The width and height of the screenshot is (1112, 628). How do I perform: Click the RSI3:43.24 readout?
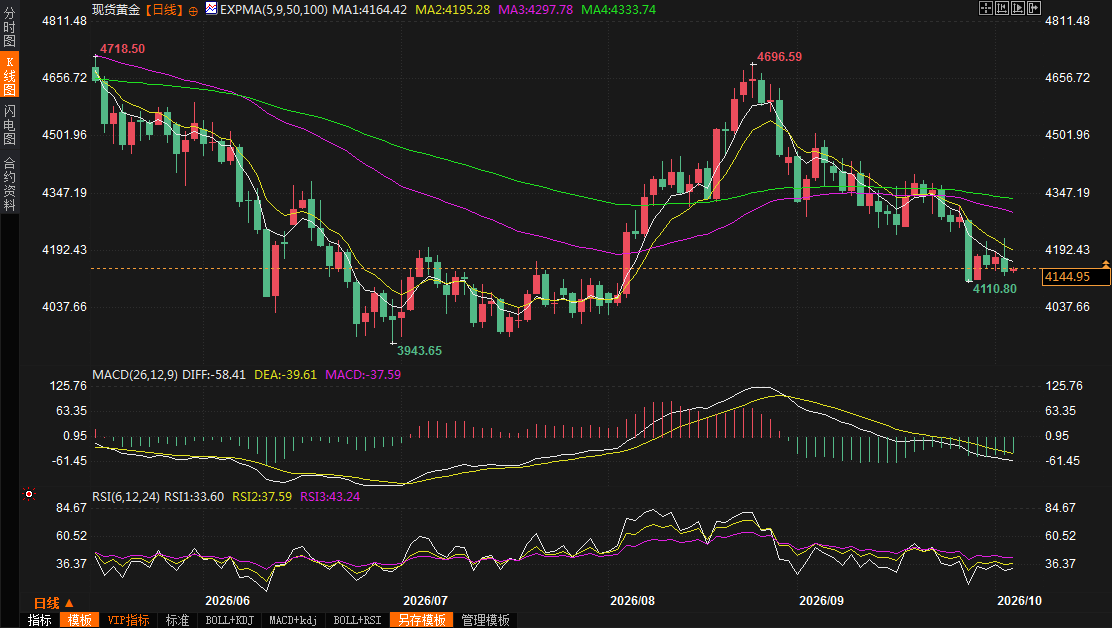[330, 496]
